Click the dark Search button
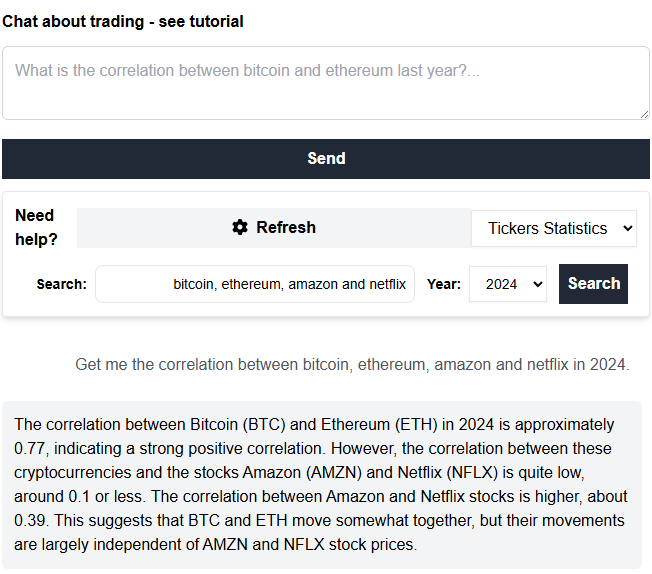Screen dimensions: 652x574 pos(593,284)
